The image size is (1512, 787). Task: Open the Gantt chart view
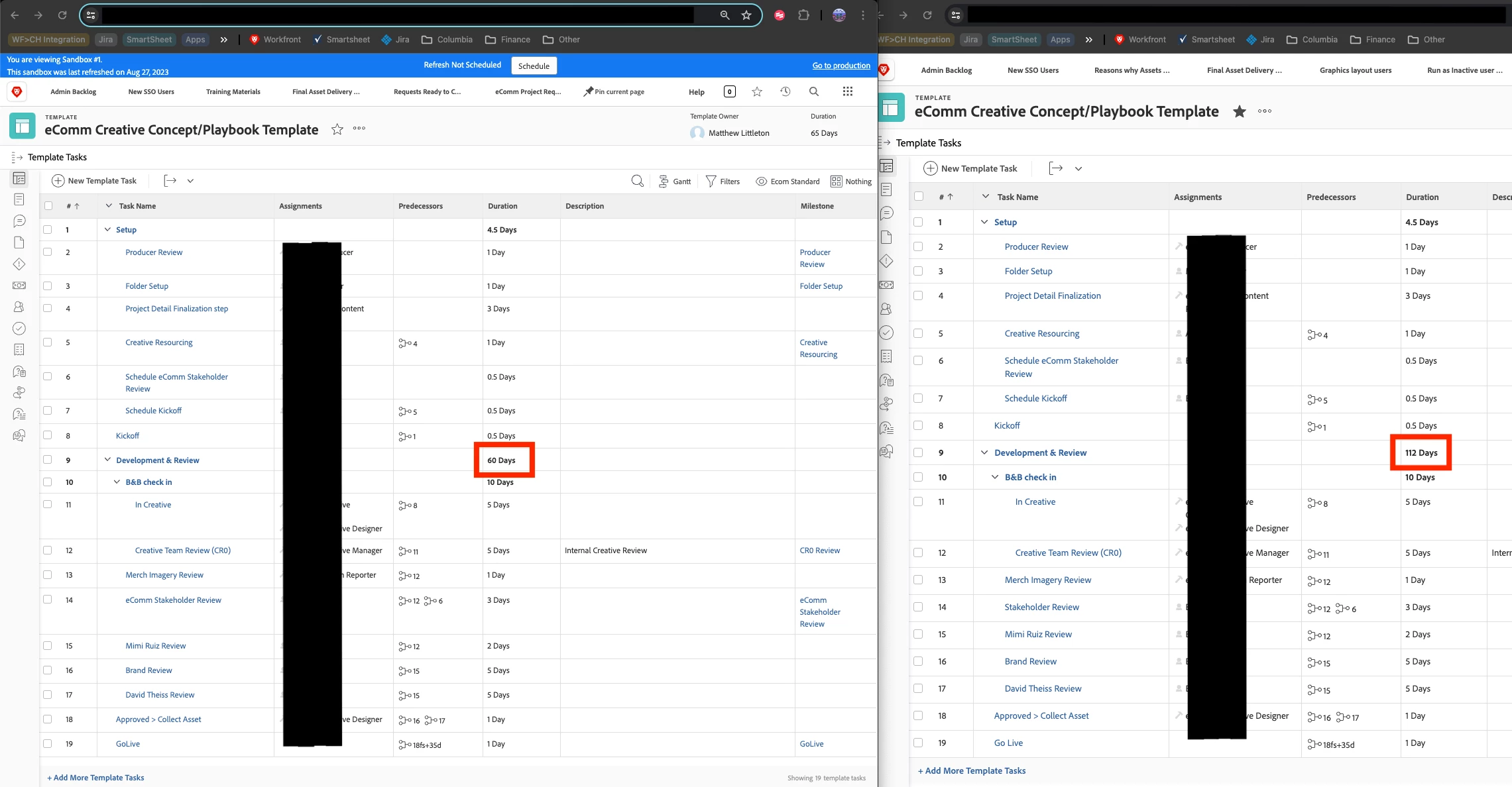674,182
